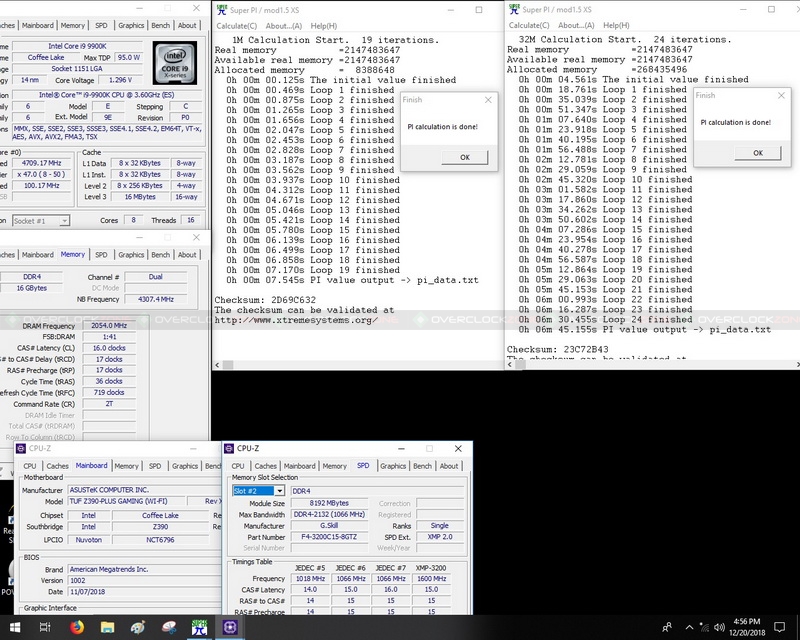This screenshot has width=800, height=640.
Task: Maximize the CPU-Z SPD window
Action: 429,448
